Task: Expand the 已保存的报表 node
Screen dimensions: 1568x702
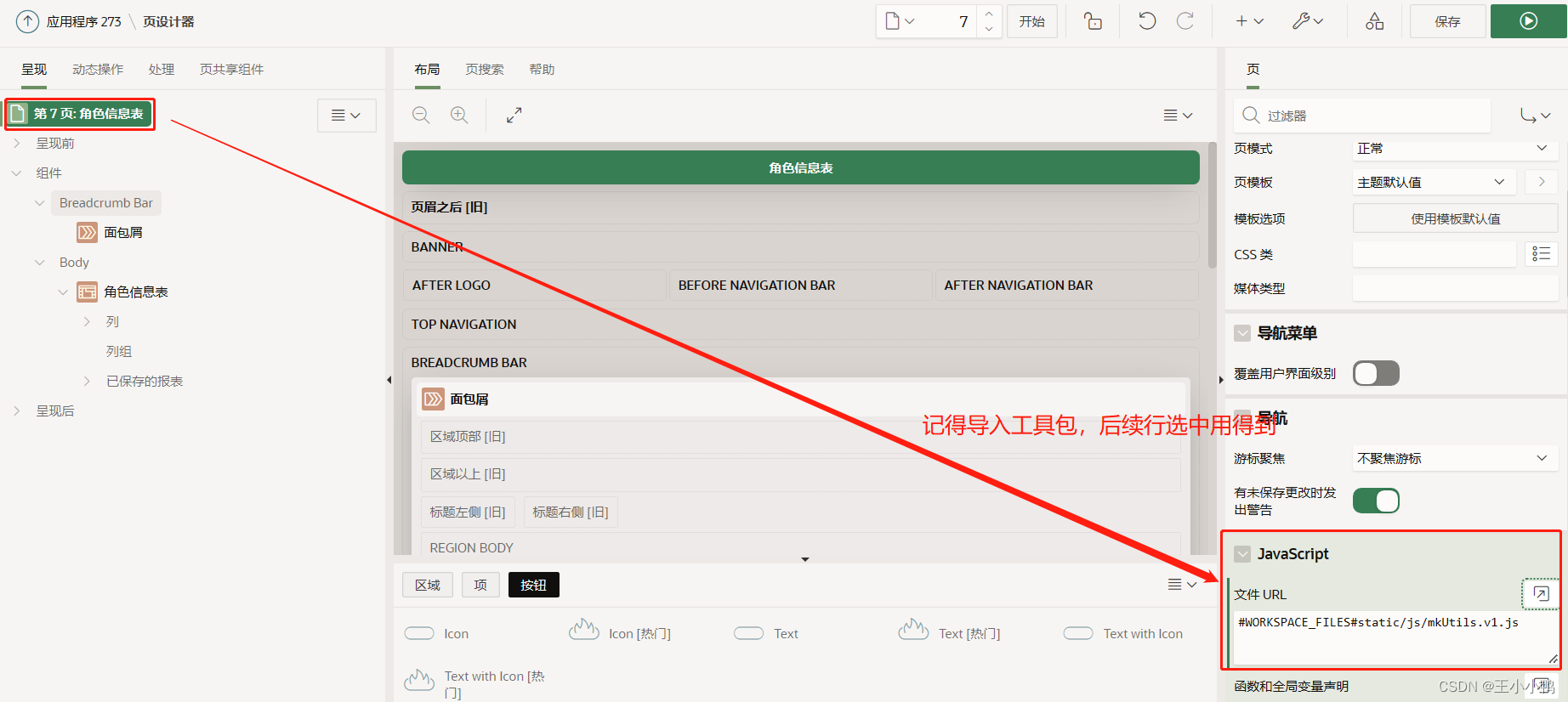Action: [x=87, y=382]
